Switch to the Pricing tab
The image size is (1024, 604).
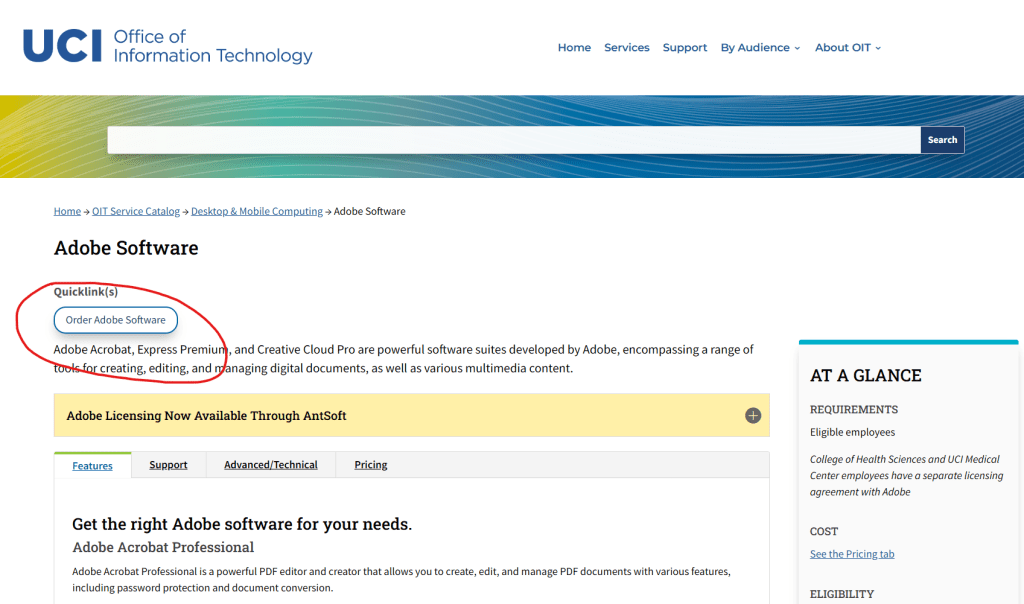[370, 465]
